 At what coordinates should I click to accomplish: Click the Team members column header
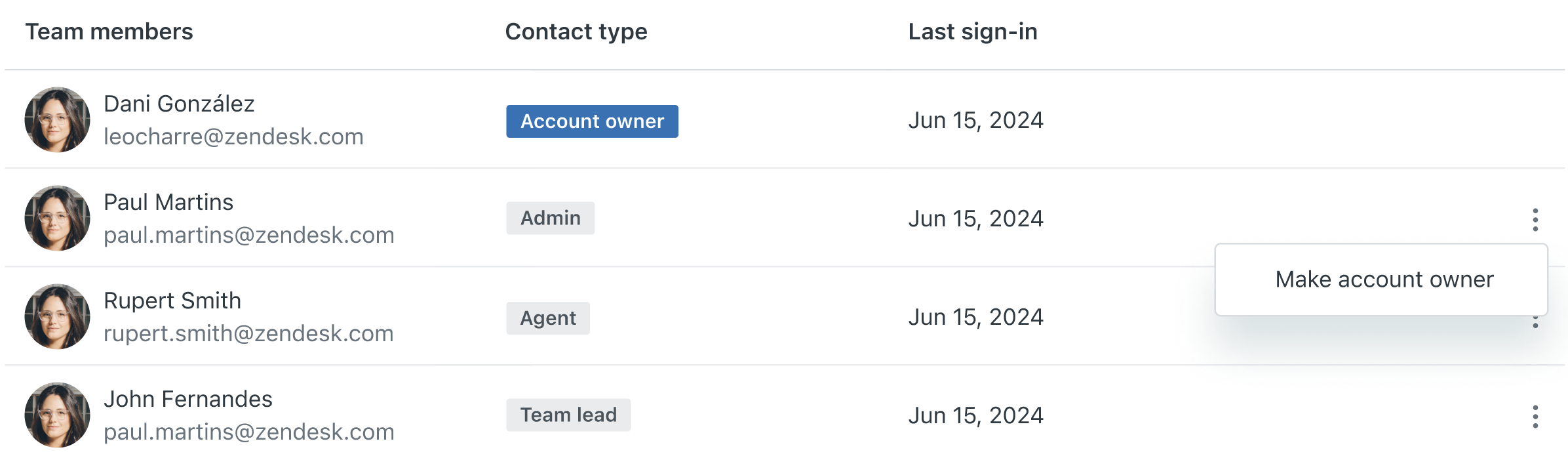click(109, 31)
